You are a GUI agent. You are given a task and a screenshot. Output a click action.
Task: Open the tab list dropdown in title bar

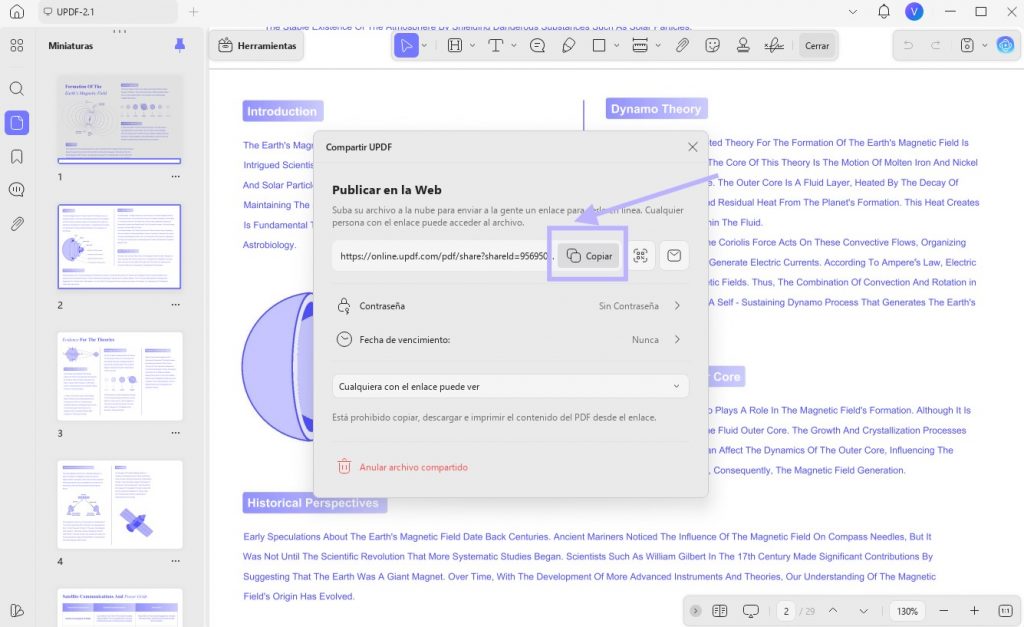coord(853,12)
